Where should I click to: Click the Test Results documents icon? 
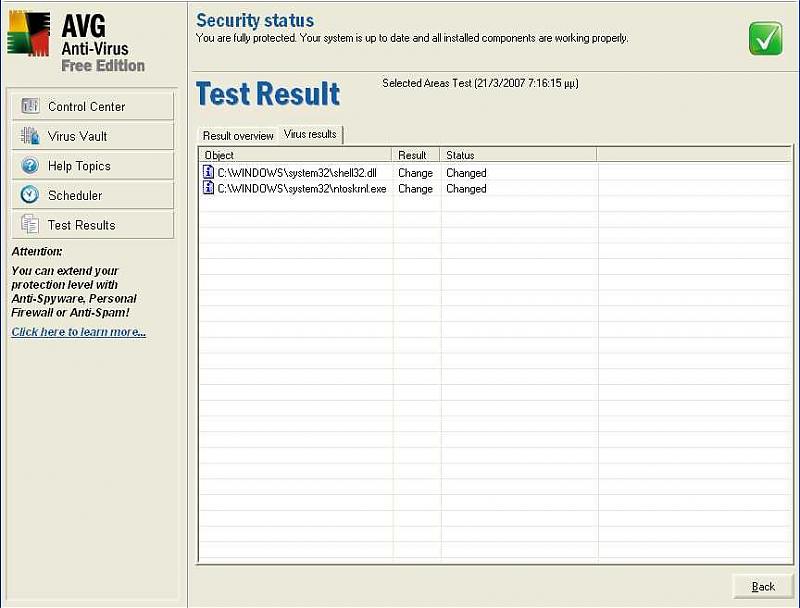[30, 224]
